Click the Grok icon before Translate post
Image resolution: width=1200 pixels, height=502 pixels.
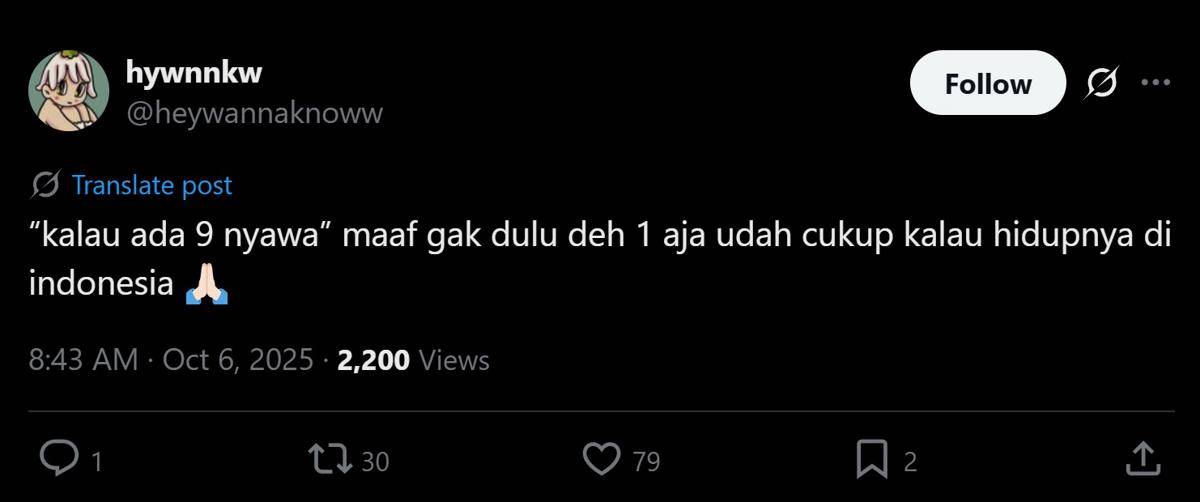tap(45, 185)
